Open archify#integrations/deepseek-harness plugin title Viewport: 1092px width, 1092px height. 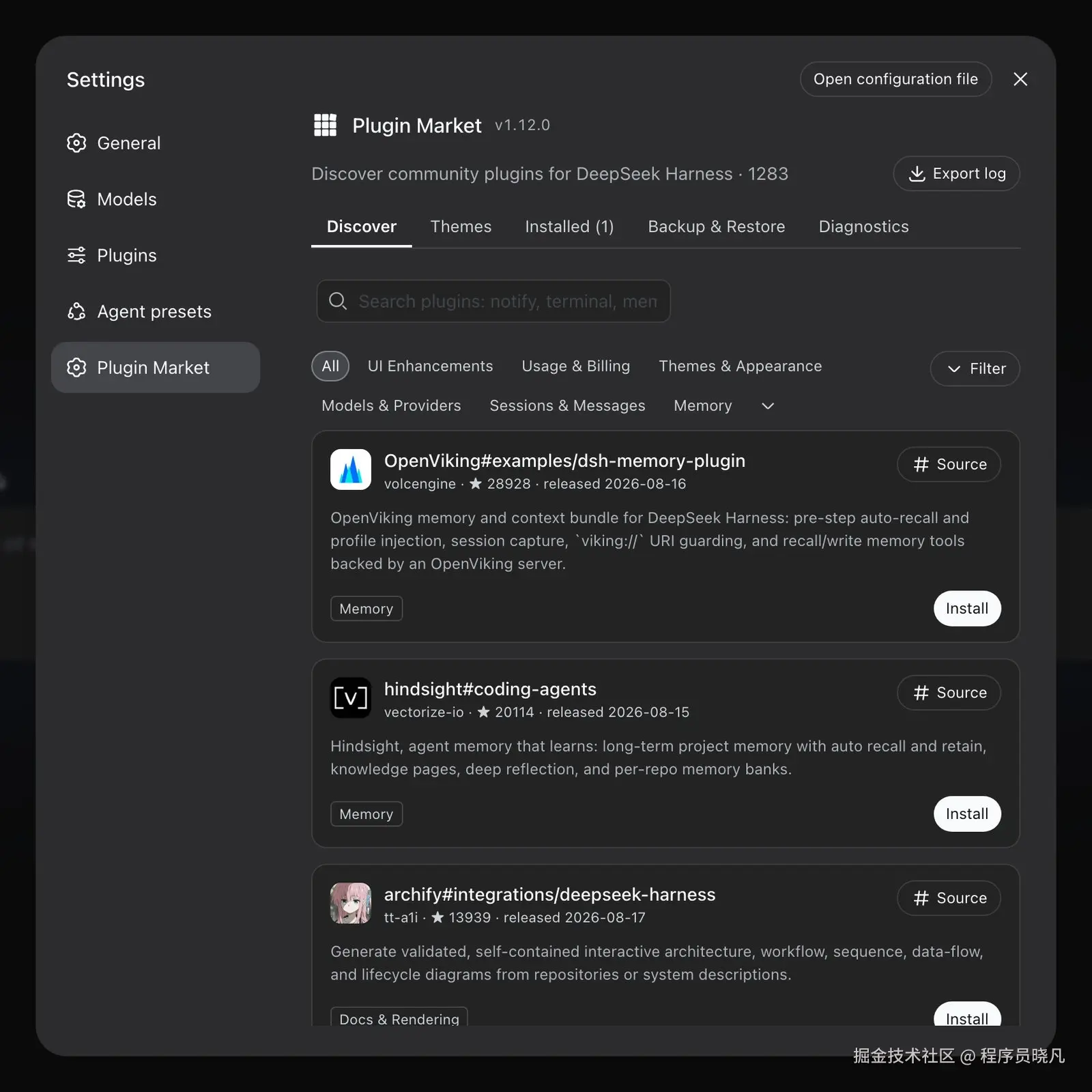pos(549,895)
